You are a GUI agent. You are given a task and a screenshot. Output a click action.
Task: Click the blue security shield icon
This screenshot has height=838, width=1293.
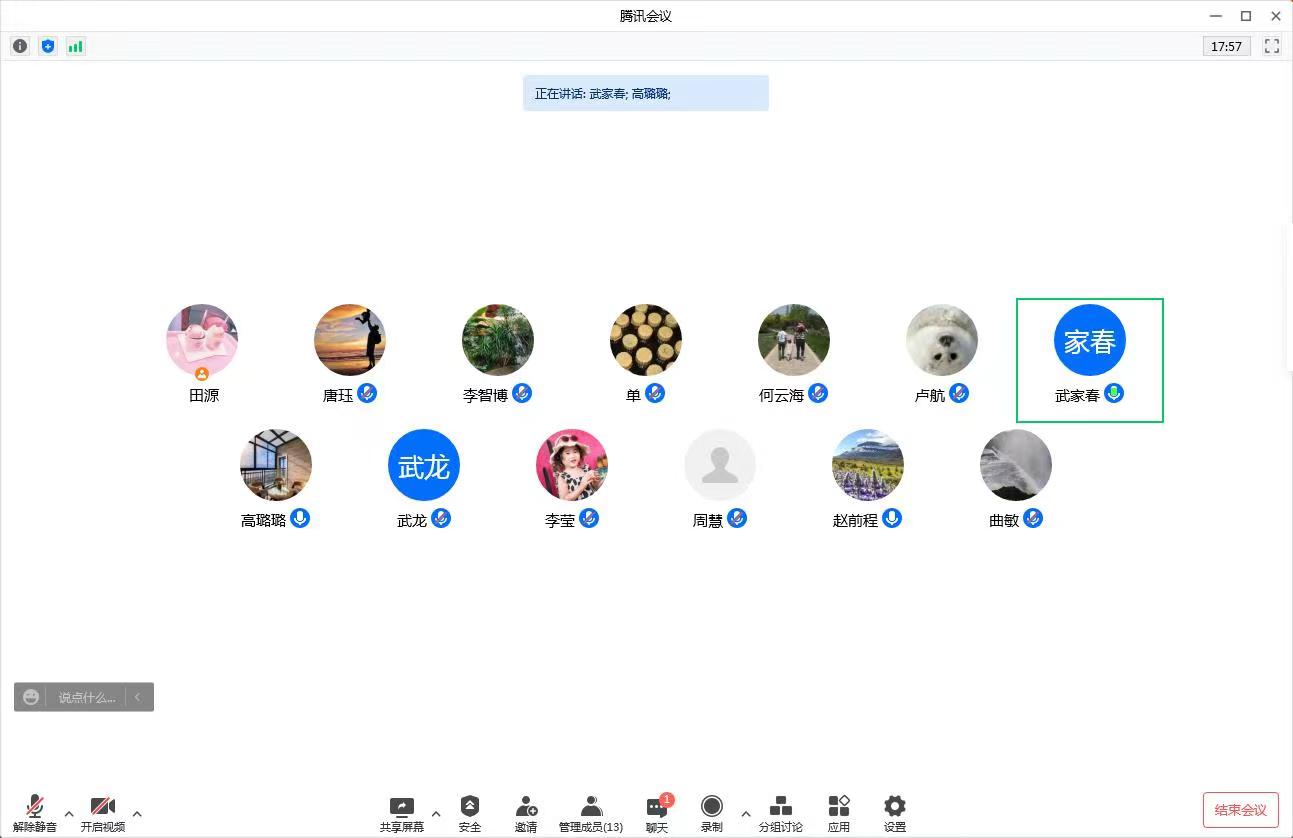pyautogui.click(x=48, y=46)
